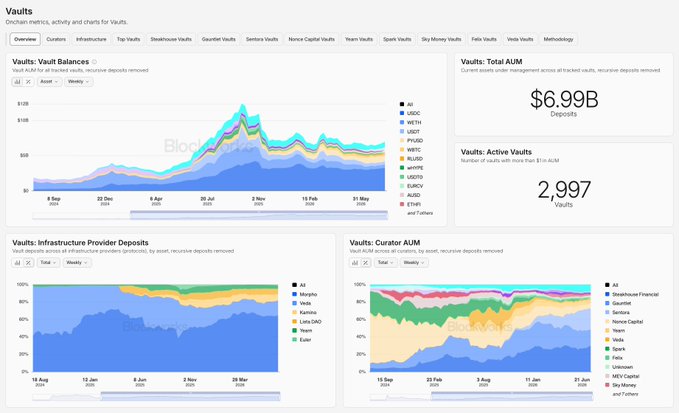Toggle Gauntlet in Curator AUM legend
The image size is (679, 413).
tap(618, 303)
